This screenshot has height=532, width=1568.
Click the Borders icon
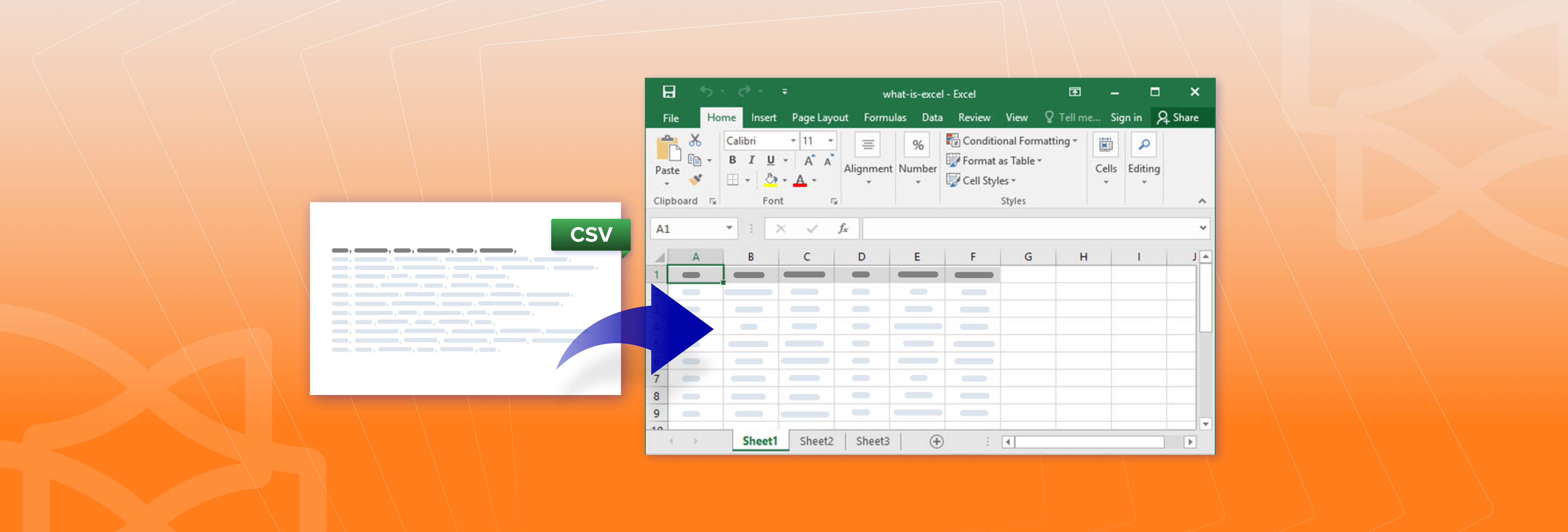point(733,180)
